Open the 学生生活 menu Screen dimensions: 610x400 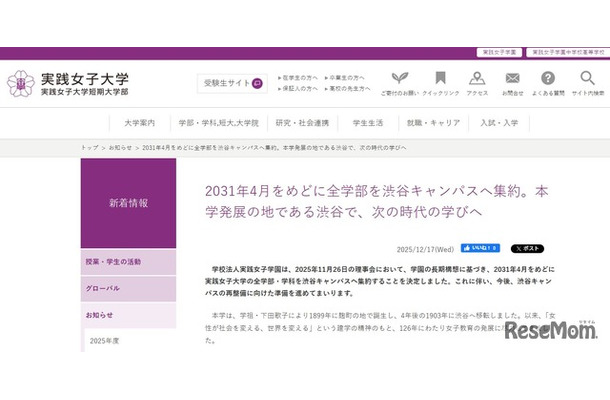click(368, 123)
